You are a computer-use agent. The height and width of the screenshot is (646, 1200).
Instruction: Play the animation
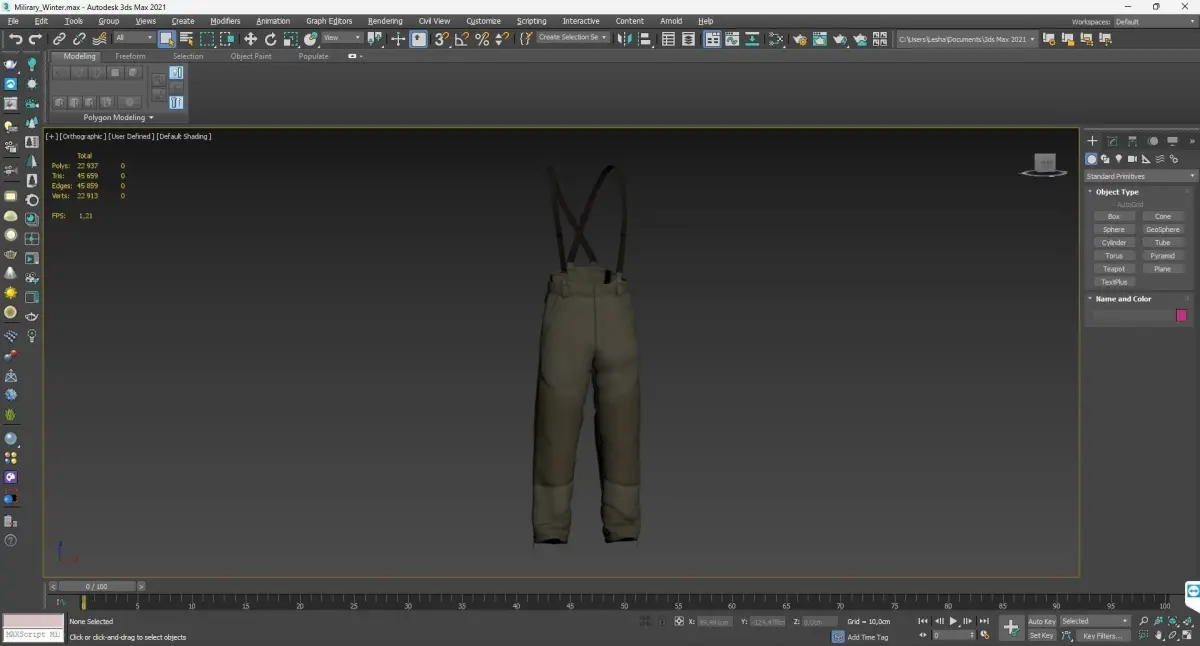tap(953, 621)
